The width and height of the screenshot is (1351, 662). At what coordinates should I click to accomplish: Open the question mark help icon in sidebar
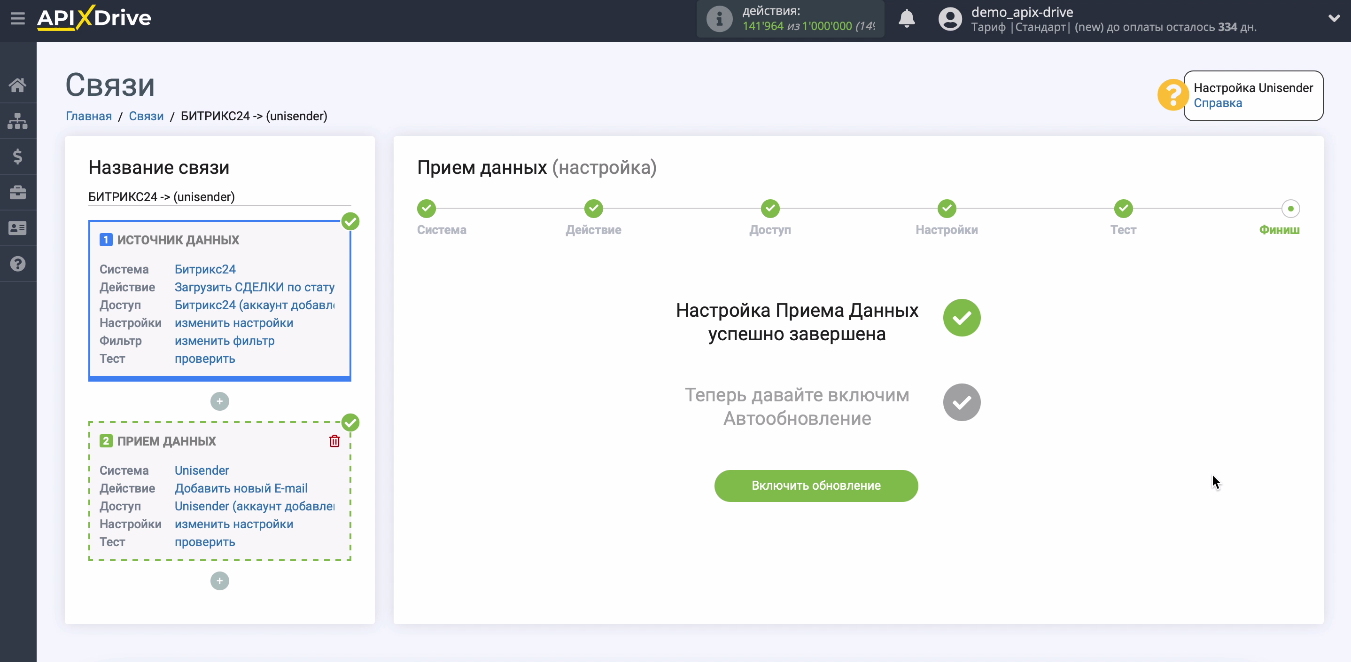click(x=17, y=264)
